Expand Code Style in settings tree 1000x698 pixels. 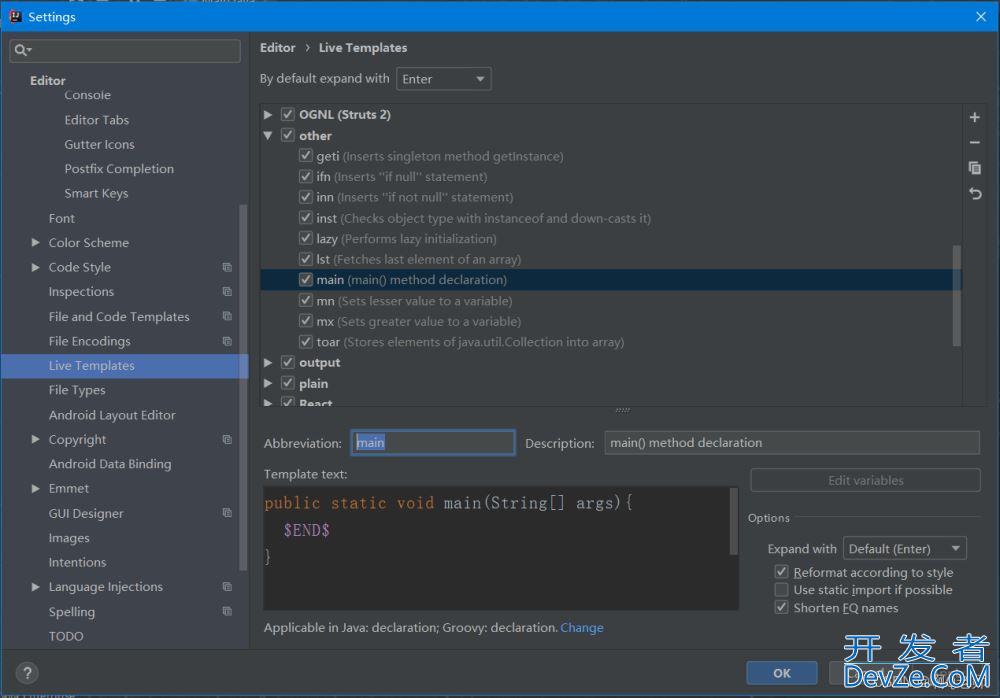click(36, 267)
